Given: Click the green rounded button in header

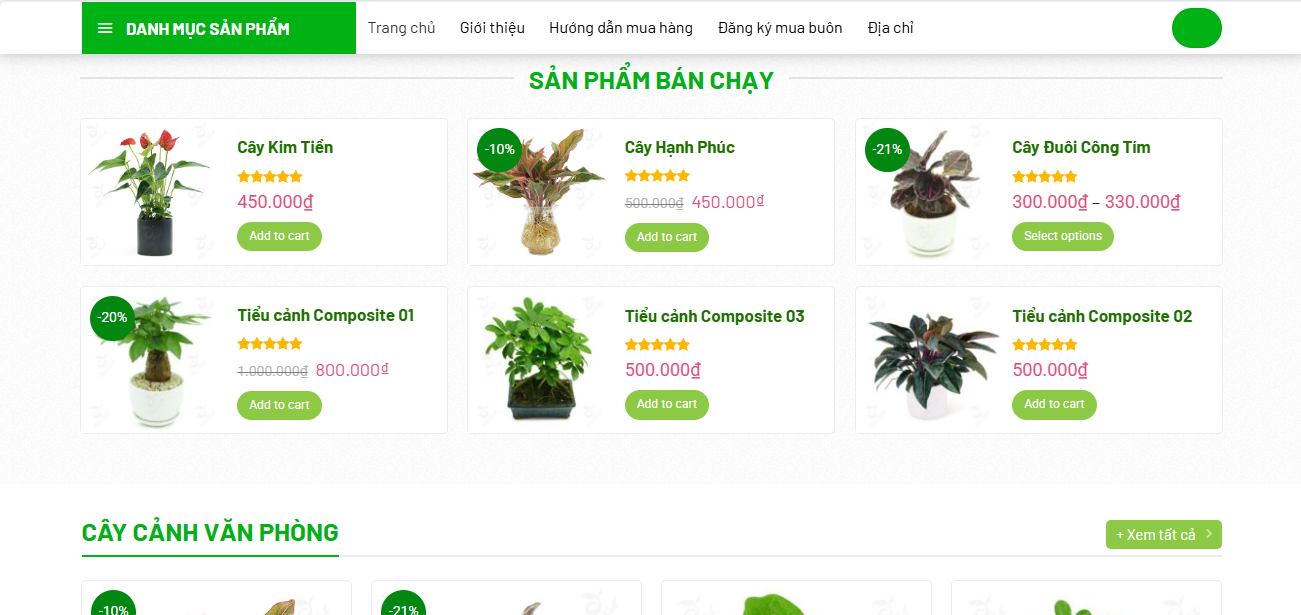Looking at the screenshot, I should click(1196, 28).
